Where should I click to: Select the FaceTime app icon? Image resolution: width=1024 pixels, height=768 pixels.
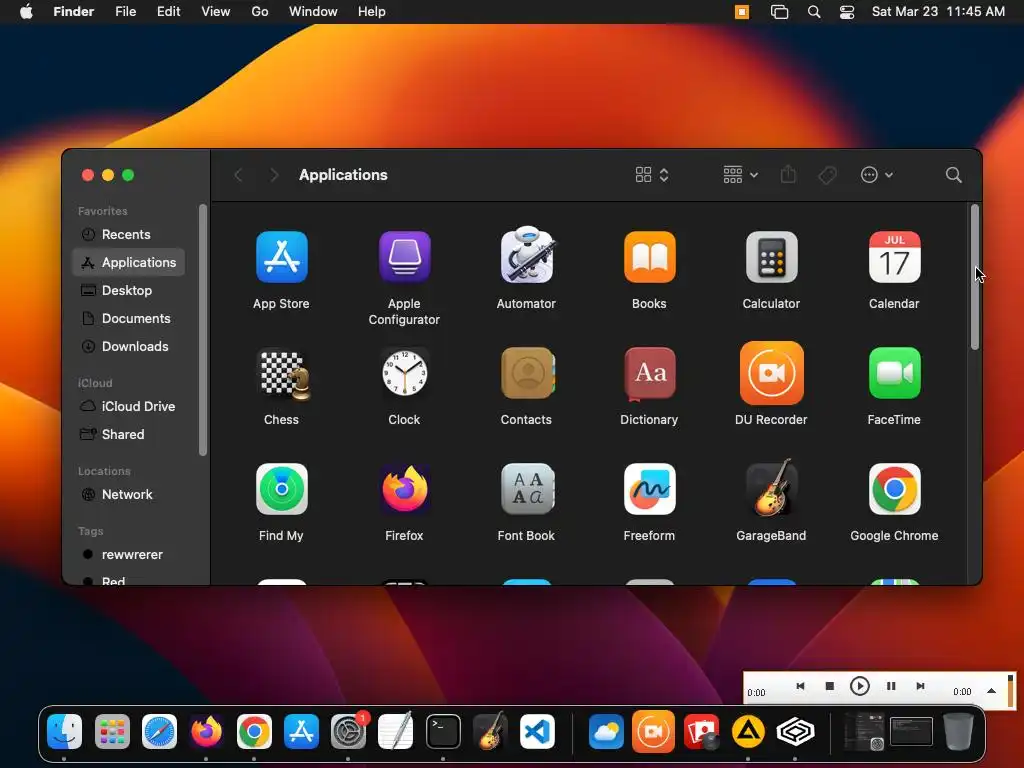click(x=894, y=373)
